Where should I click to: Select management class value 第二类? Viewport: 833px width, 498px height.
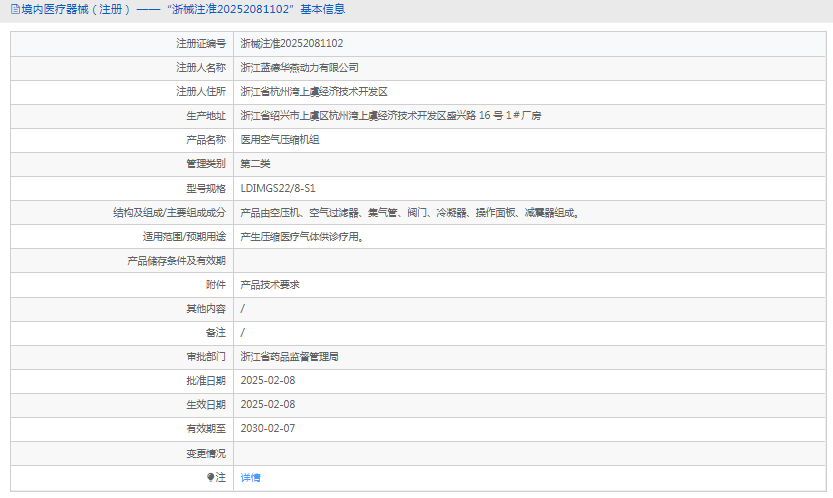pos(255,164)
